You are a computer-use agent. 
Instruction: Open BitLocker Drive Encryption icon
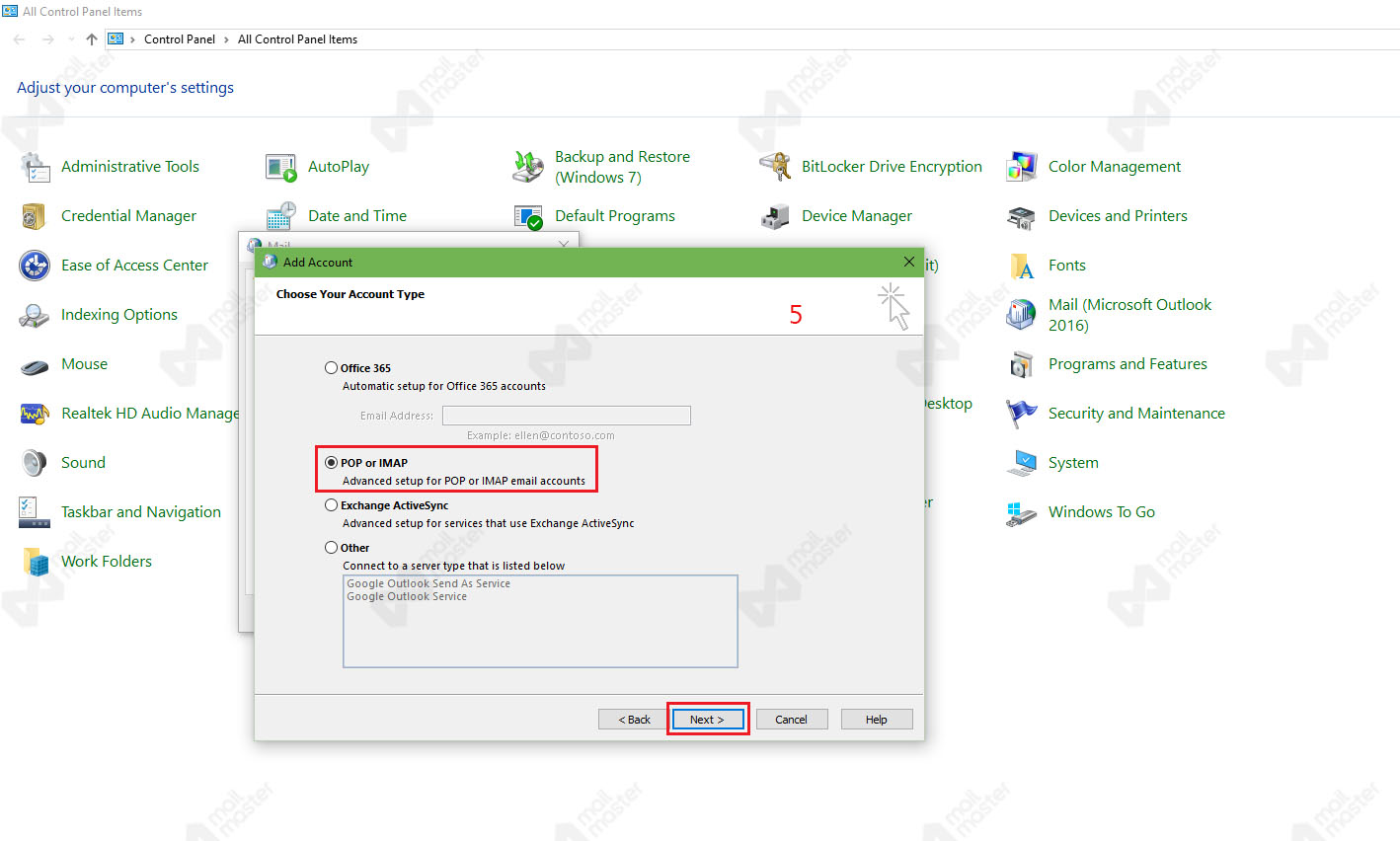(x=775, y=167)
